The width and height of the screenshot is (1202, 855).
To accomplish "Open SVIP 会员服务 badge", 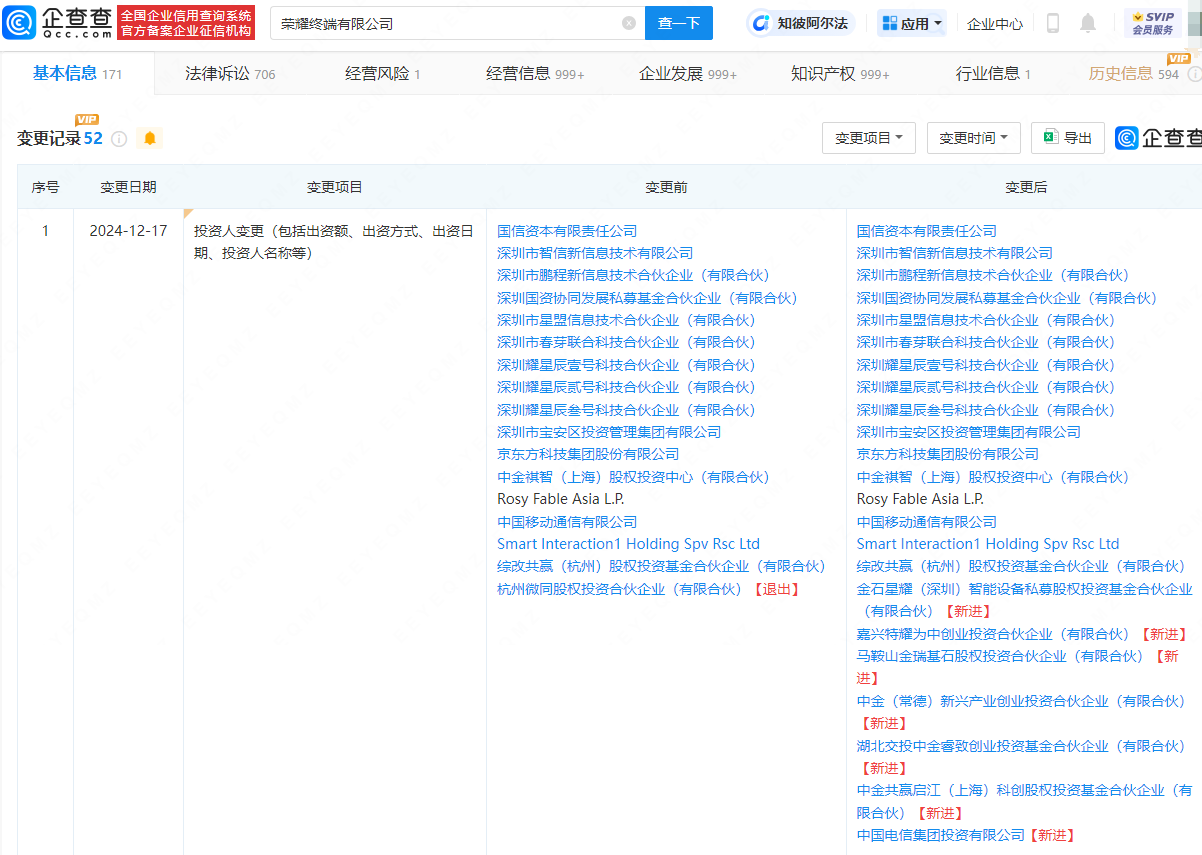I will click(x=1152, y=23).
